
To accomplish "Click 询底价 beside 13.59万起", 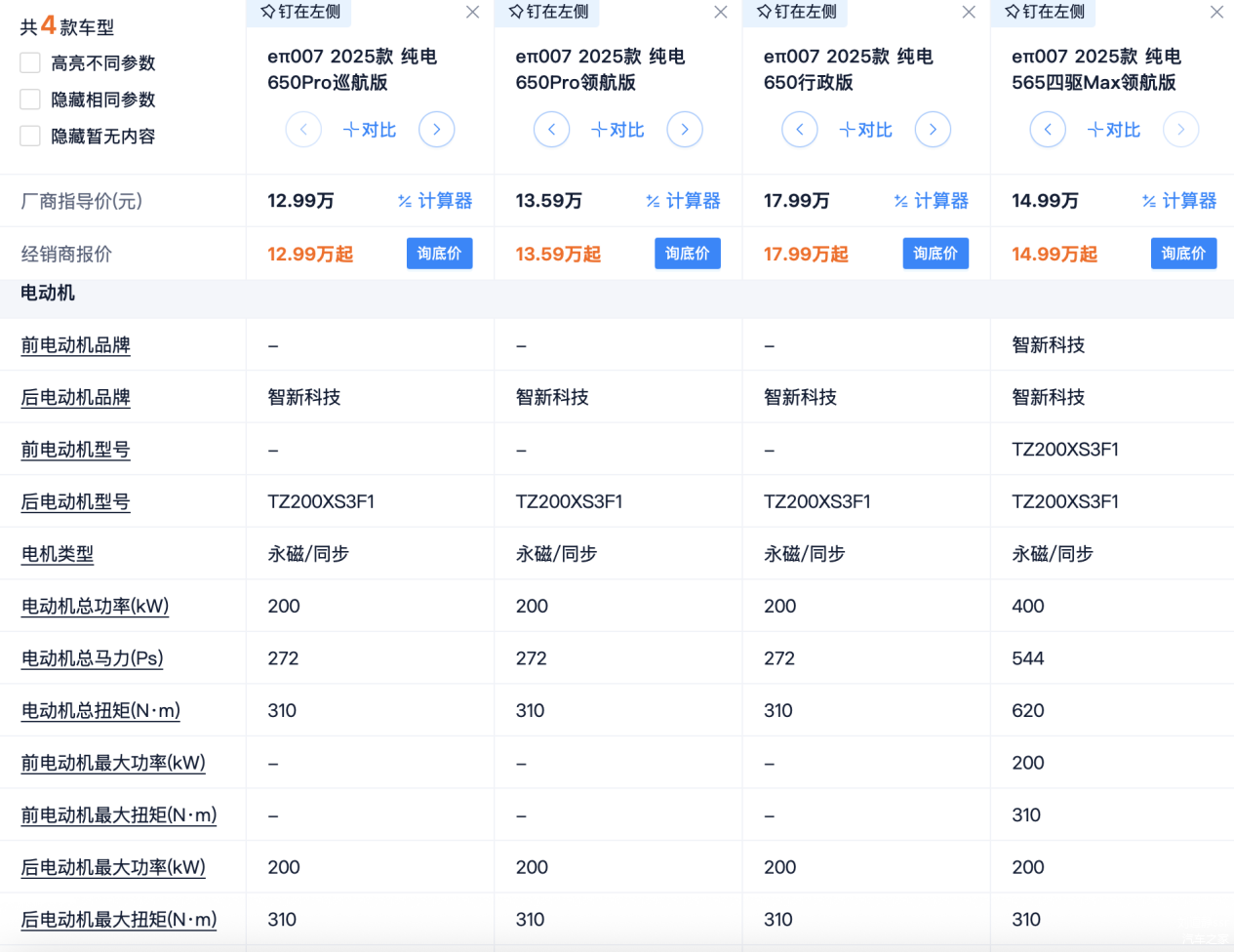I will click(688, 254).
